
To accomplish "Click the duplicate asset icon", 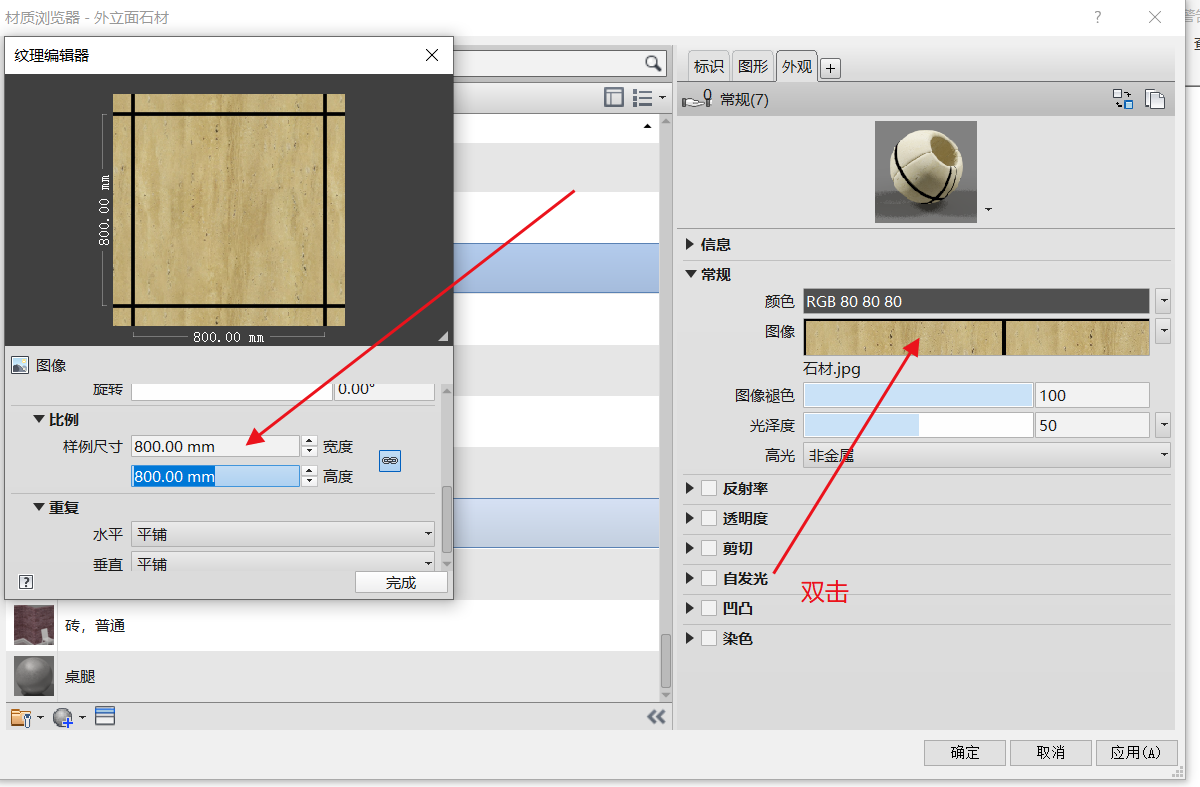I will [x=1155, y=99].
